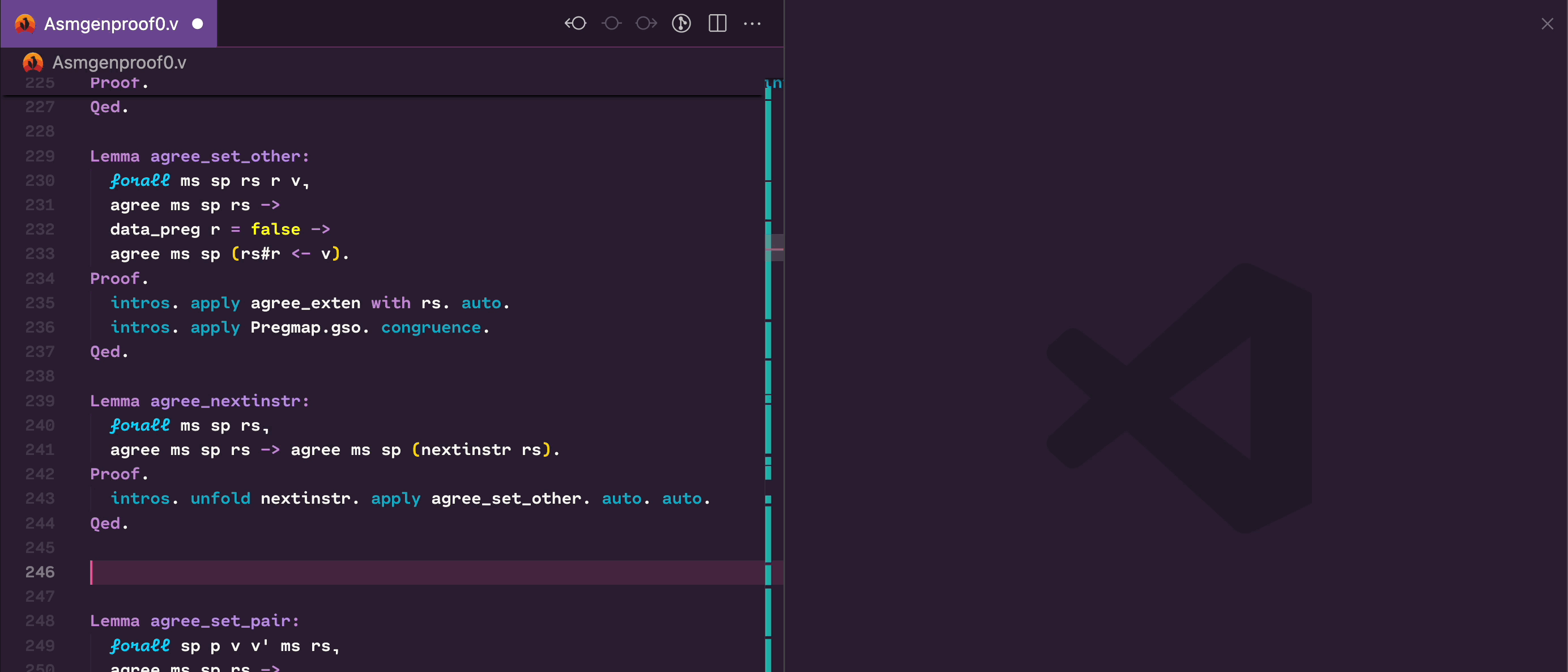Click the commit details circle icon
Screen dimensions: 1568x672
[611, 24]
